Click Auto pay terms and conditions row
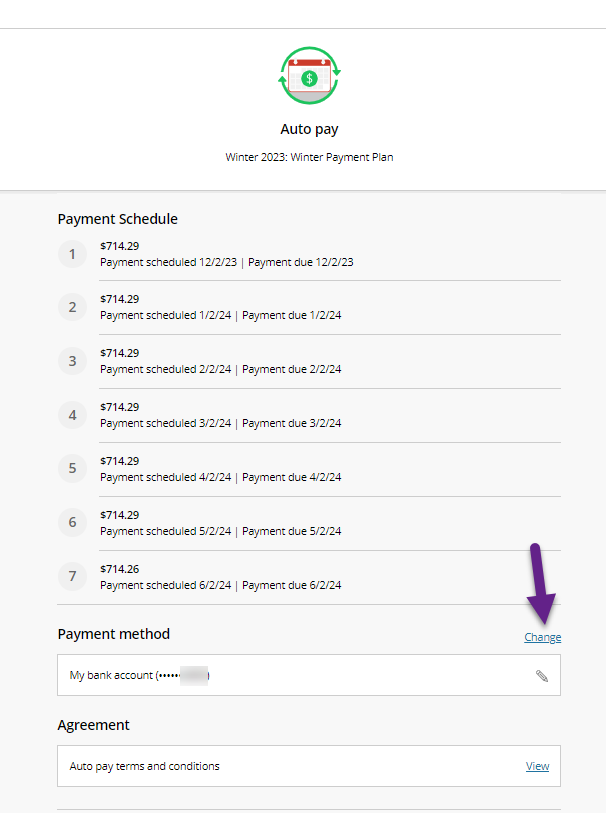 309,766
